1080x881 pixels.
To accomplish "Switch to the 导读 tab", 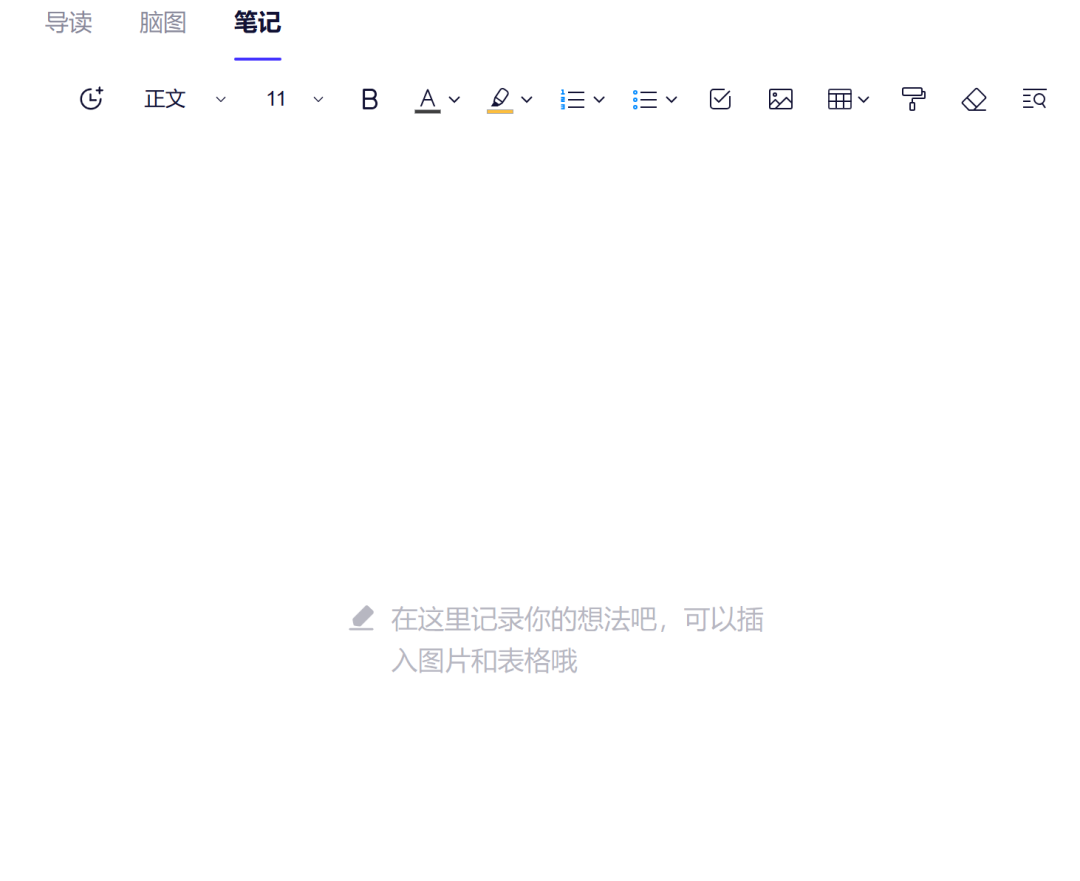I will (69, 22).
